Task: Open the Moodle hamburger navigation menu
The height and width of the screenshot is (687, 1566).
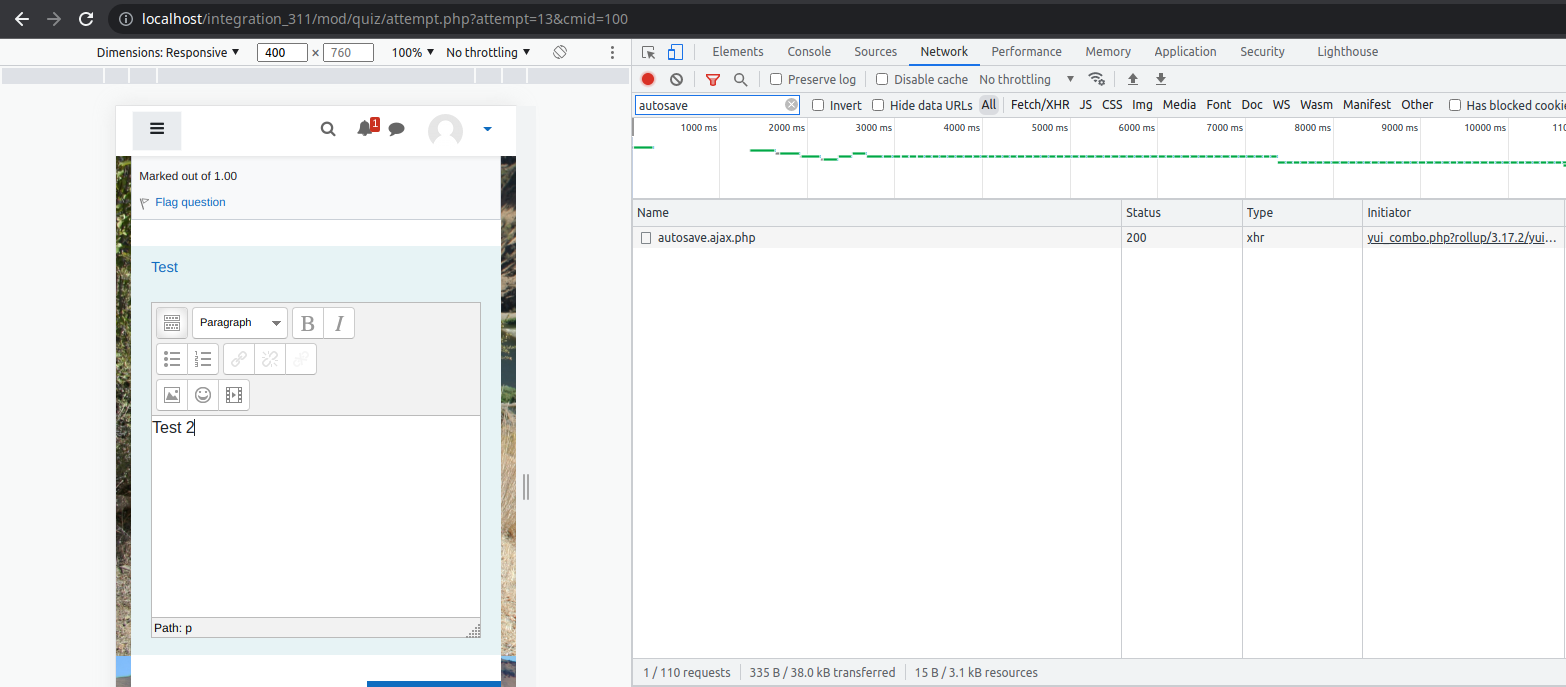Action: 157,128
